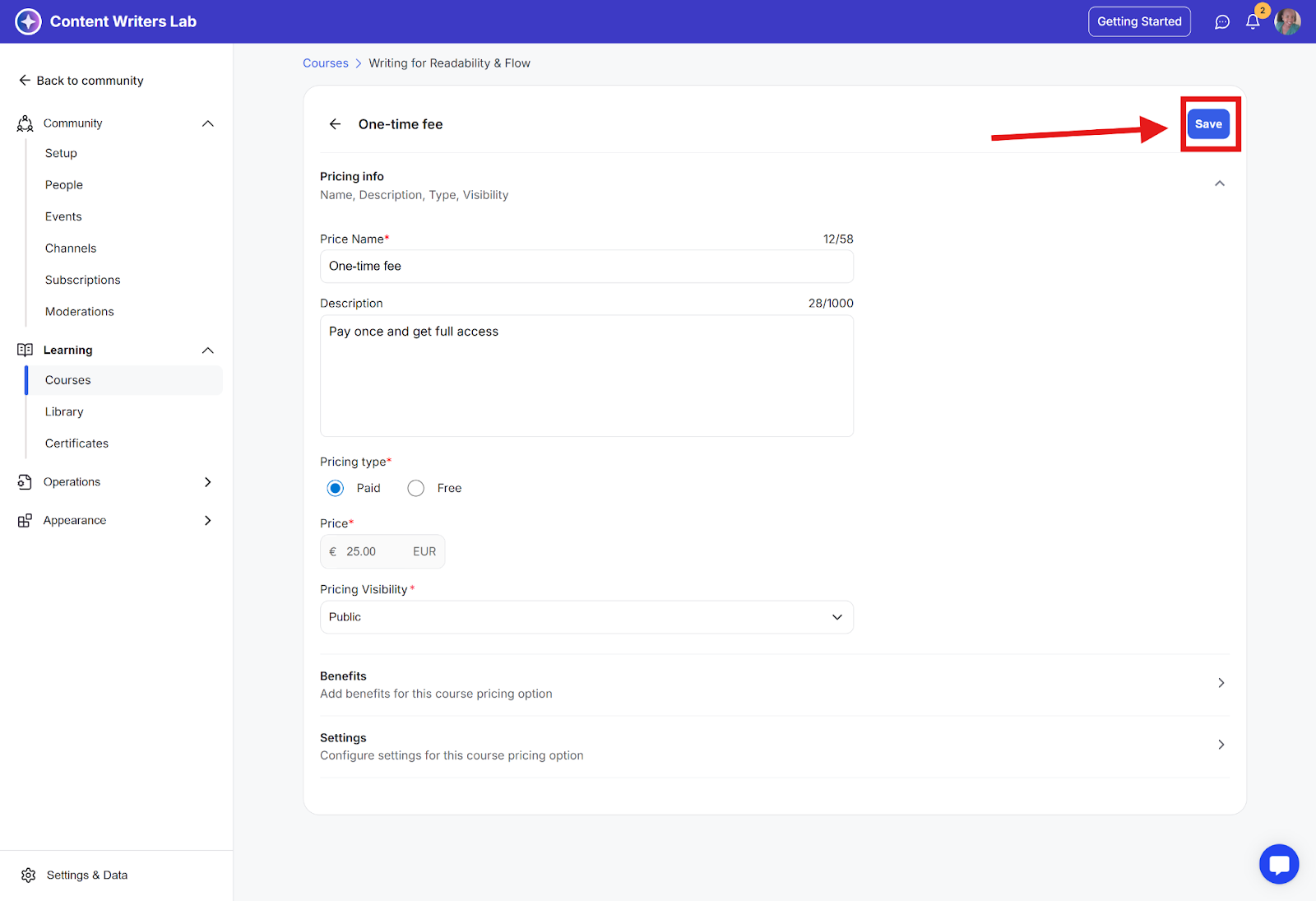Select the Free pricing type
The image size is (1316, 901).
click(x=416, y=488)
